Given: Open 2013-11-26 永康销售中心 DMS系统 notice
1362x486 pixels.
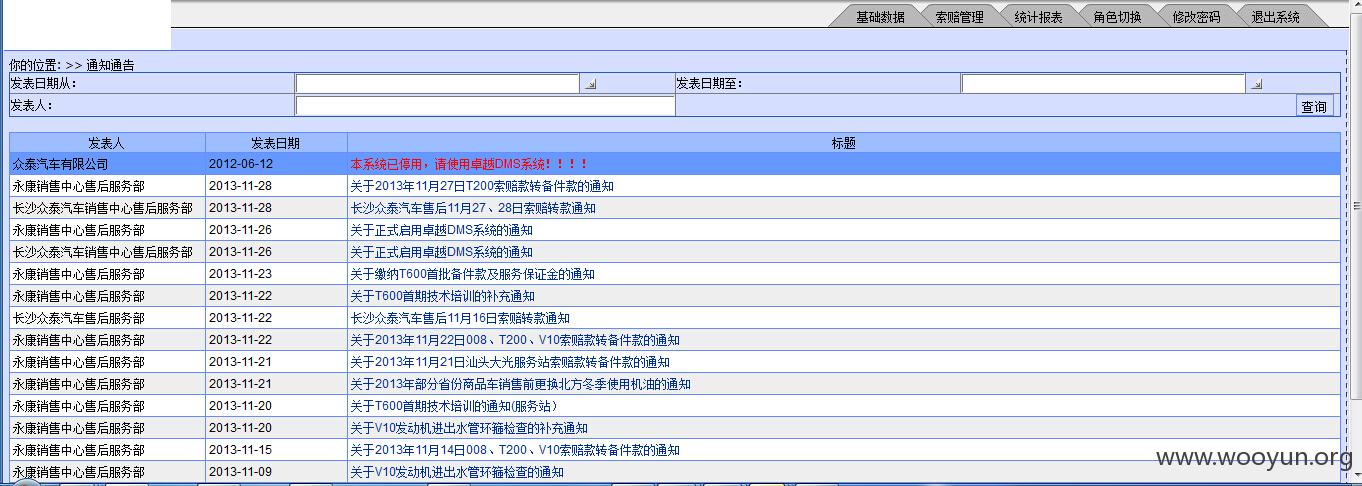Looking at the screenshot, I should pyautogui.click(x=442, y=230).
